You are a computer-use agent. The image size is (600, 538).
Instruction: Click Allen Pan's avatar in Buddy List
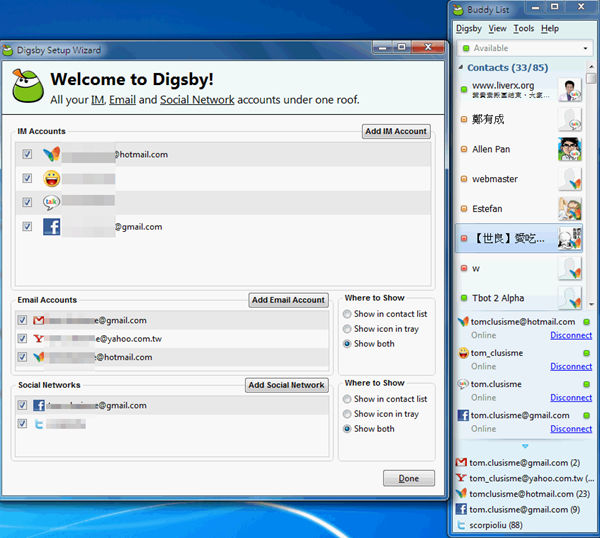pyautogui.click(x=570, y=149)
